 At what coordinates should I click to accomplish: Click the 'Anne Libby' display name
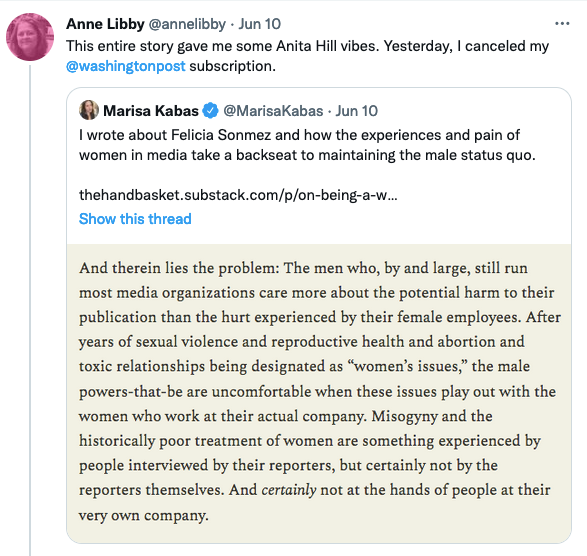click(105, 24)
